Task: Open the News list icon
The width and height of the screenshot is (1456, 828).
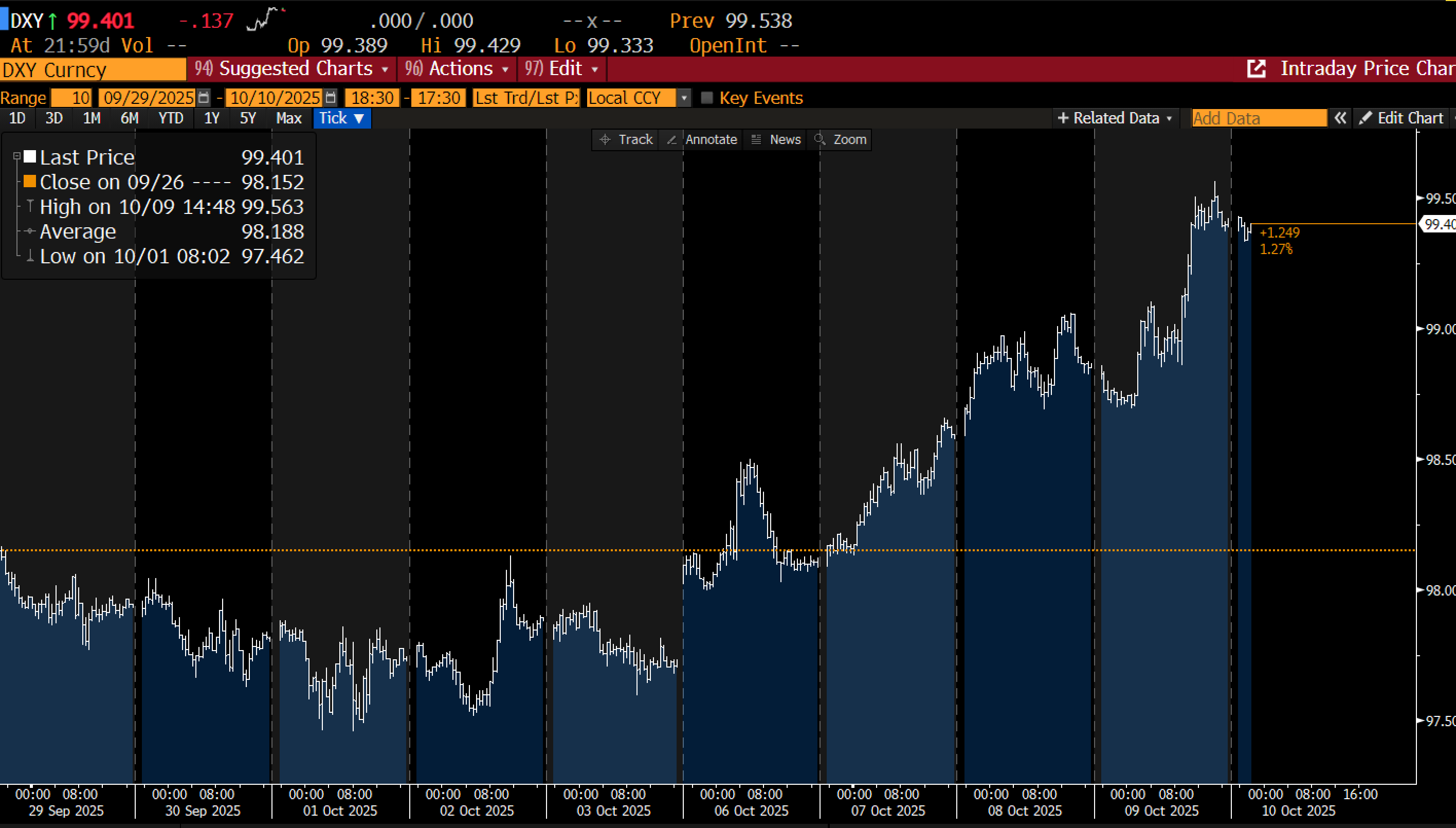Action: coord(756,139)
